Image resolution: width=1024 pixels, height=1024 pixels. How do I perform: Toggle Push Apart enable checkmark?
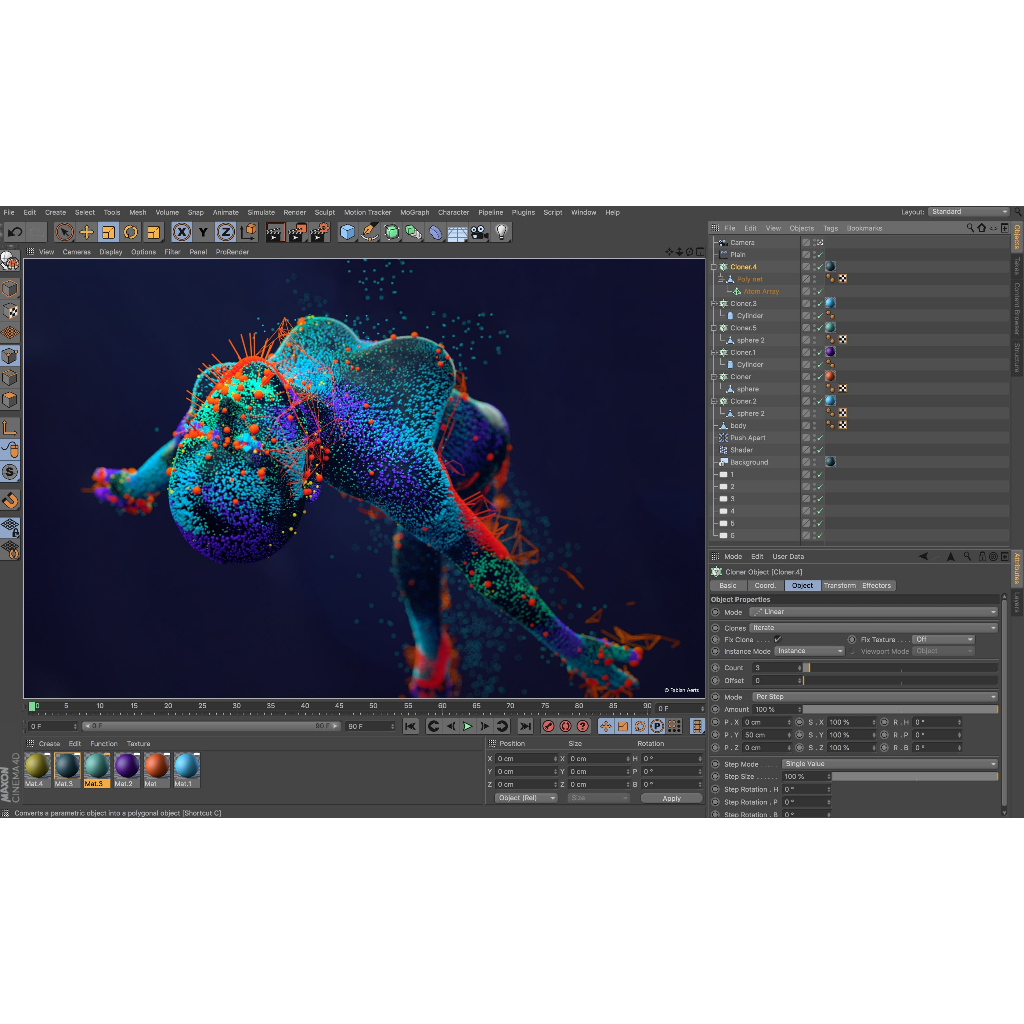[820, 438]
